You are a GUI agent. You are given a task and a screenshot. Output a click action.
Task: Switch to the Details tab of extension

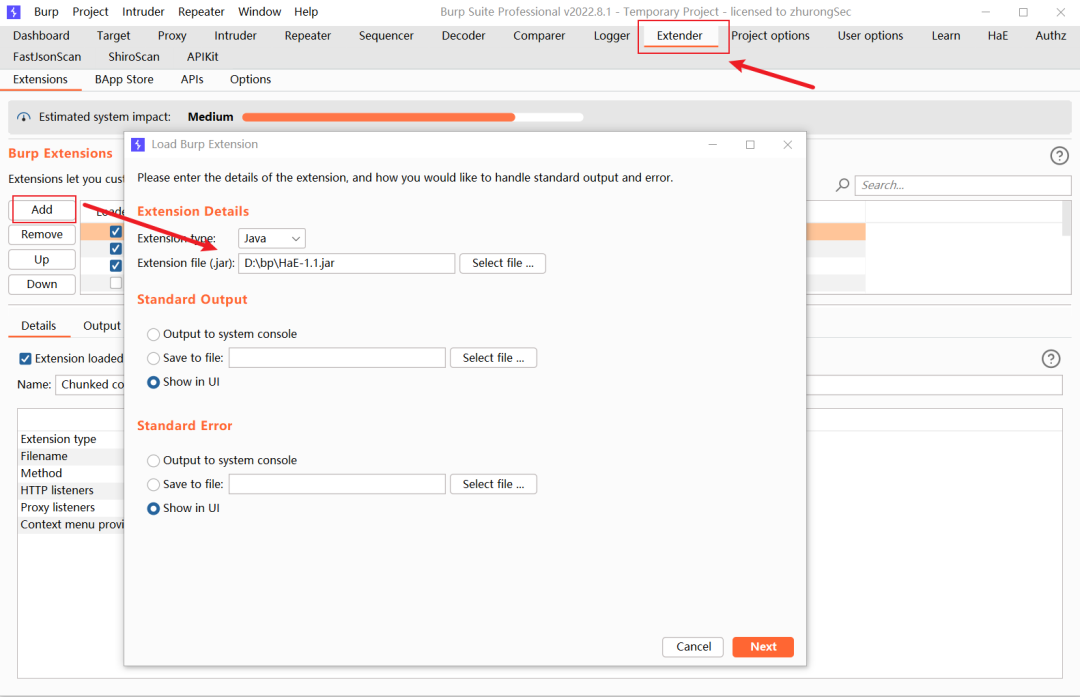click(x=39, y=326)
